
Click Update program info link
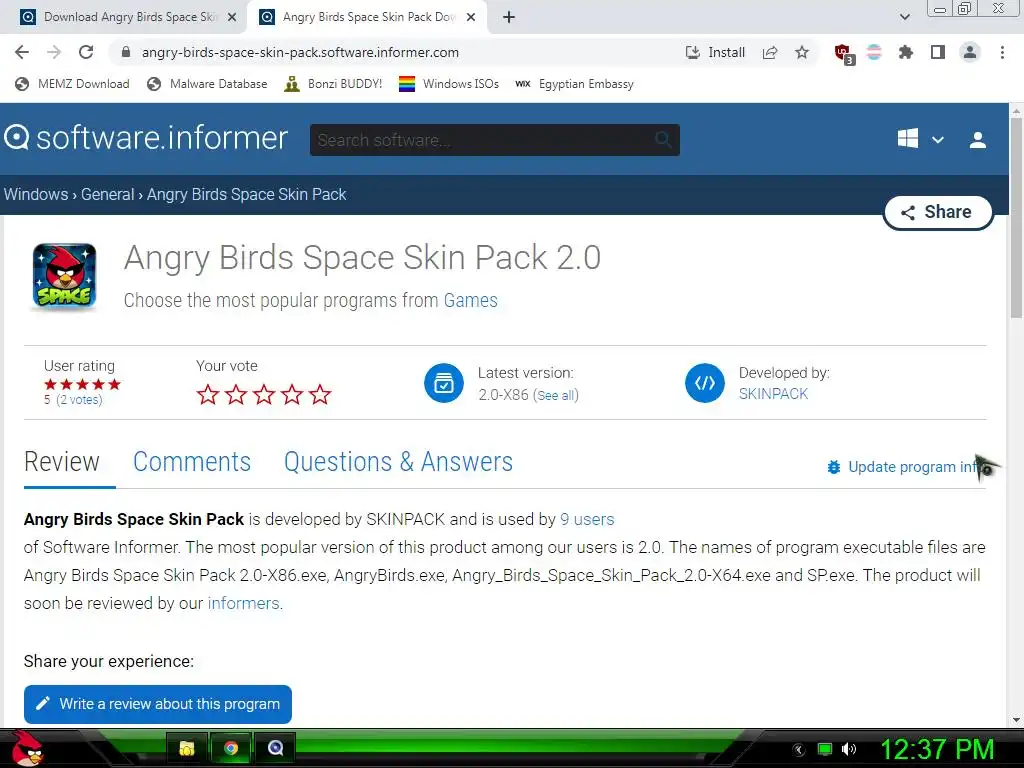click(908, 467)
